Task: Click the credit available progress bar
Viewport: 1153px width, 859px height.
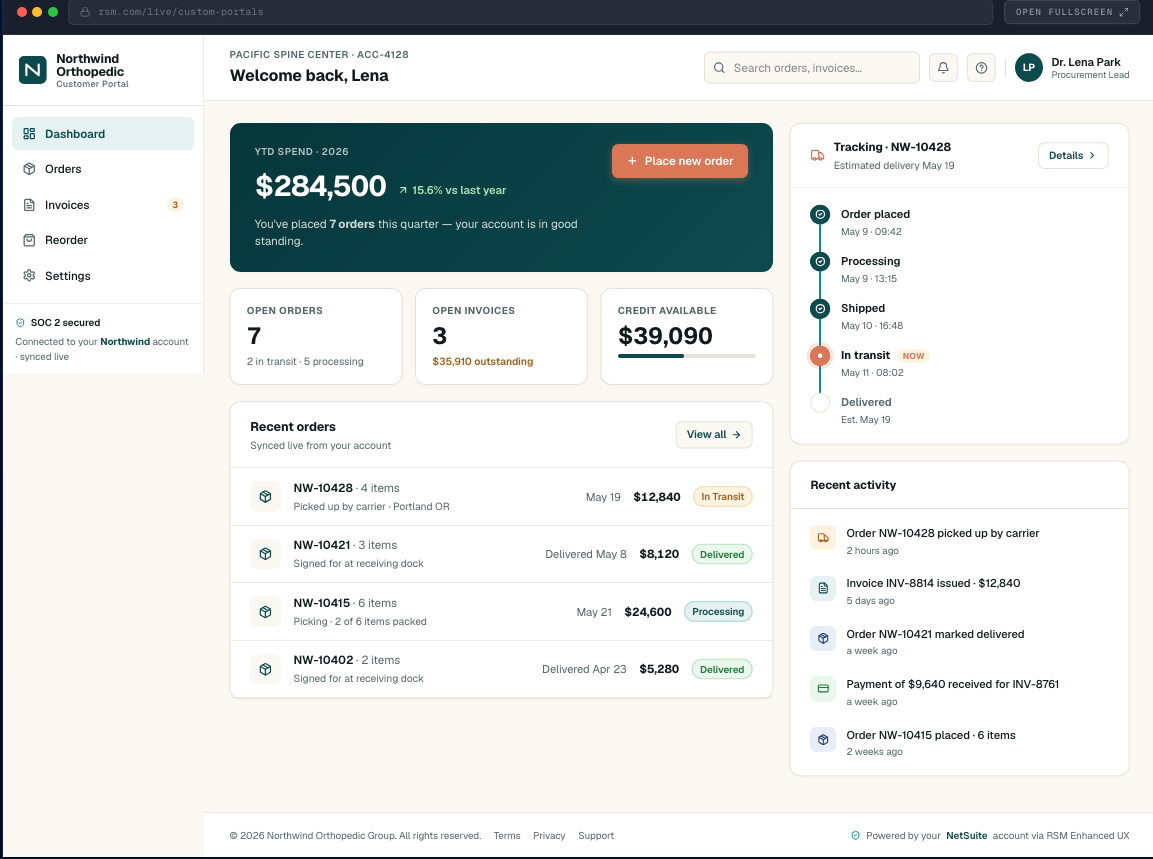Action: click(x=687, y=356)
